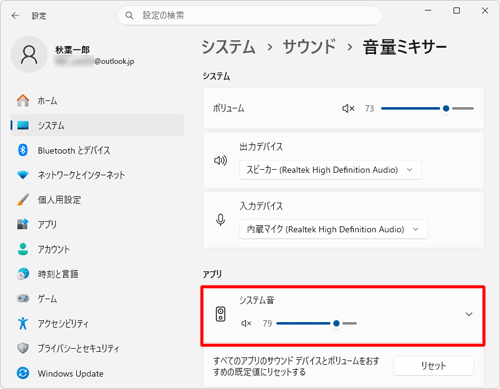Screen dimensions: 500x389
Task: Open 時刻と言語 in sidebar
Action: (x=97, y=274)
